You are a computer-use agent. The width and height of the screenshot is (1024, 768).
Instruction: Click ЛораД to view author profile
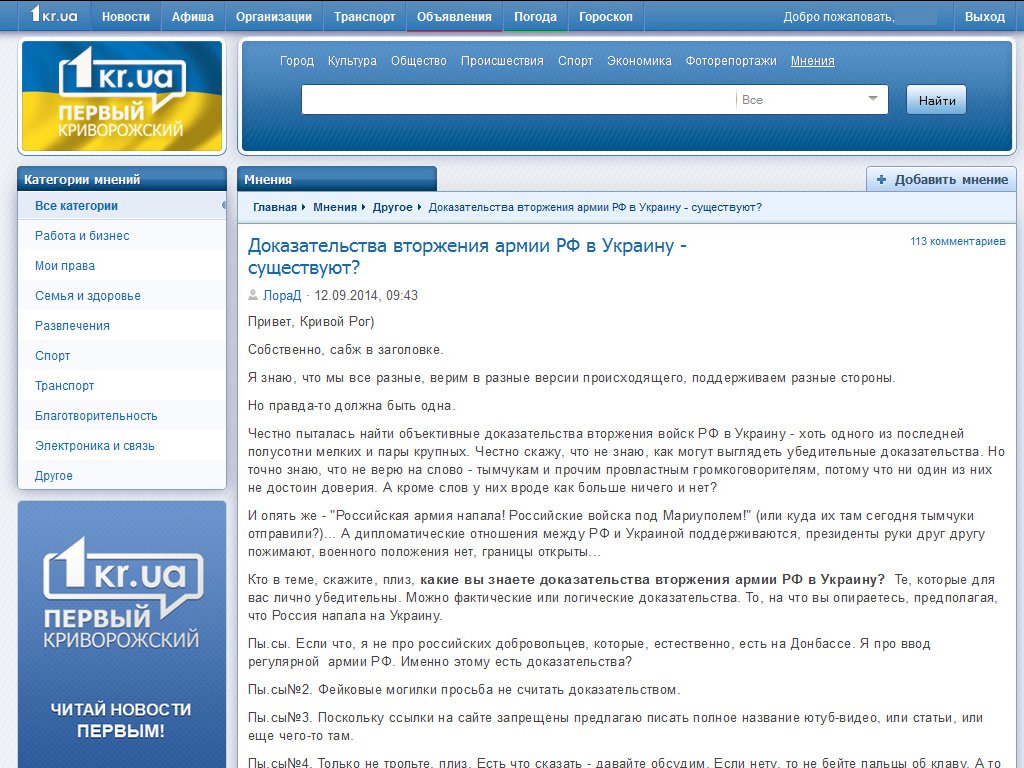pos(281,295)
